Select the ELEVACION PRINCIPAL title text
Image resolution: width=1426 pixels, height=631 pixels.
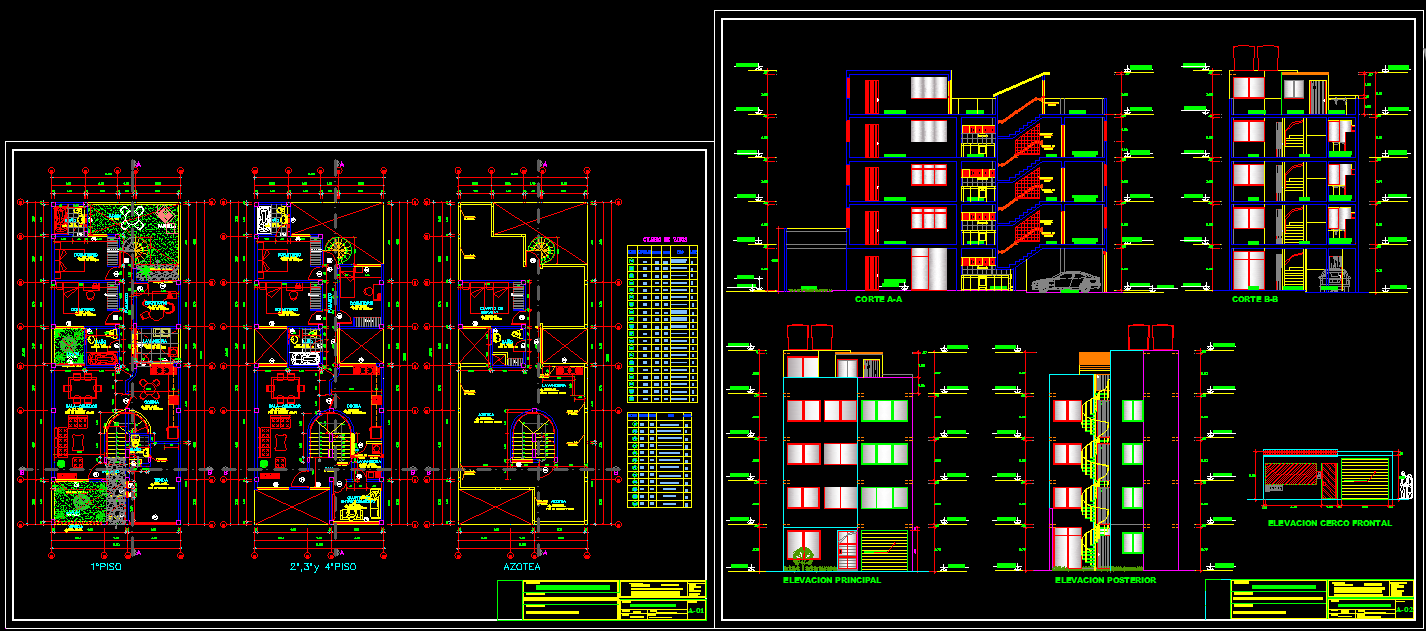(832, 580)
